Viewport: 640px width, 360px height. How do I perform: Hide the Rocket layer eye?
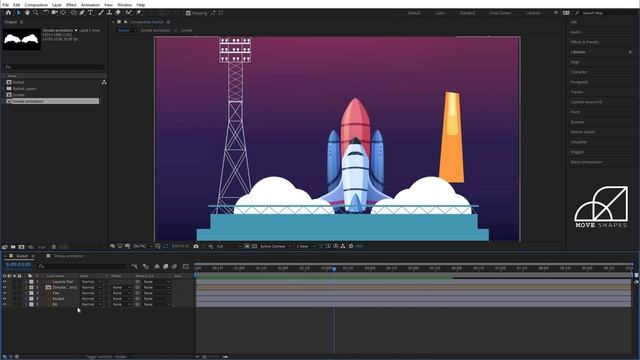click(x=4, y=299)
